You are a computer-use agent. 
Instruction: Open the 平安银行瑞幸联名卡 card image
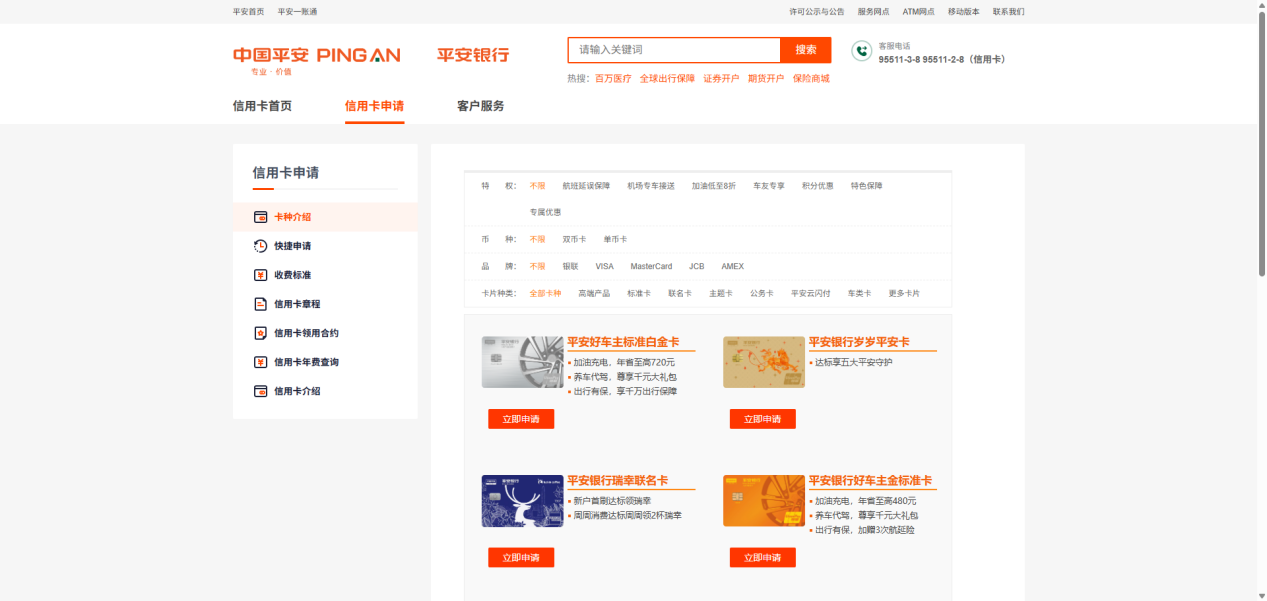522,501
